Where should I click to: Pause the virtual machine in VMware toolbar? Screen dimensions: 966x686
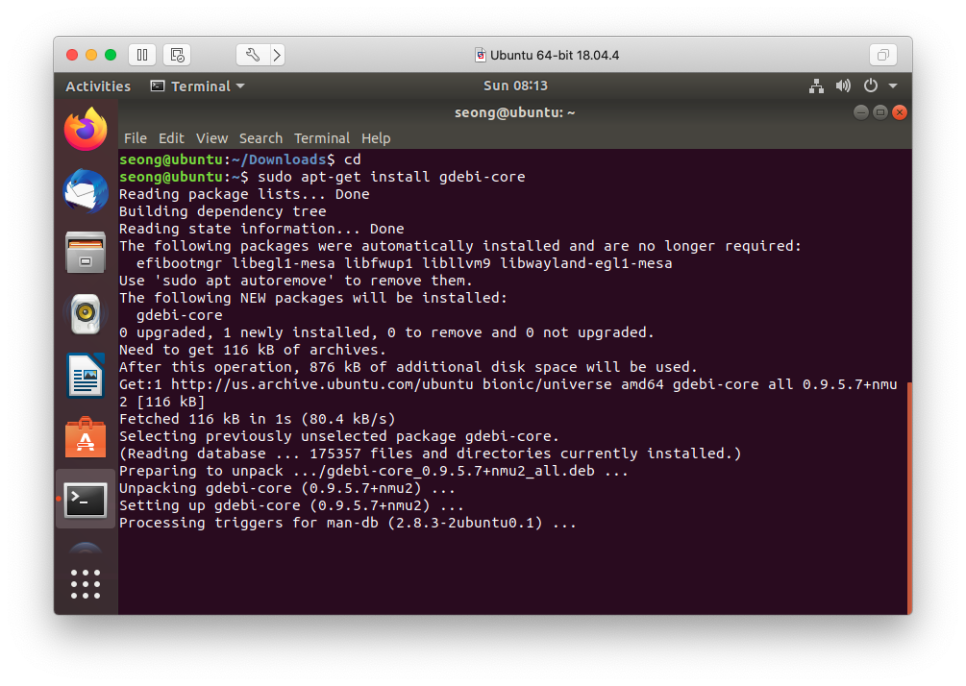[142, 55]
